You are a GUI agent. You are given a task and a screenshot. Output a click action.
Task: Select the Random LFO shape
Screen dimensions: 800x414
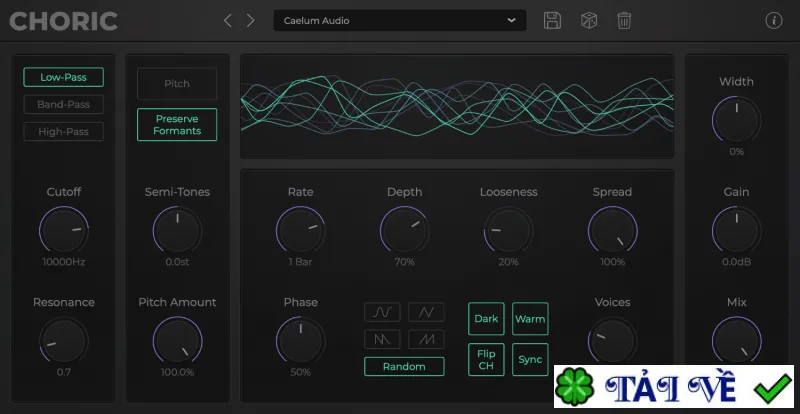coord(404,367)
